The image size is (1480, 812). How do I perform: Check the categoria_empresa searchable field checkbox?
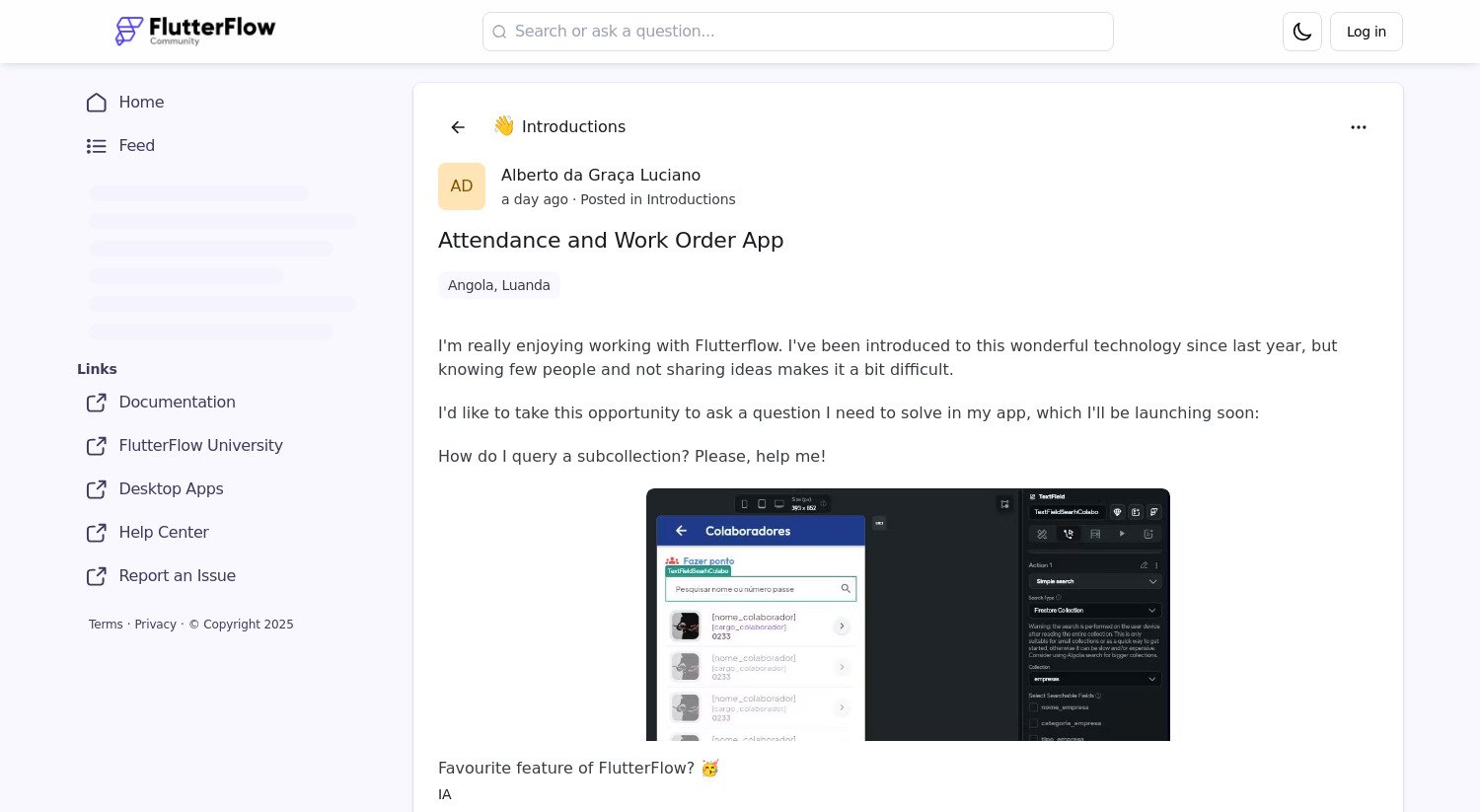tap(1034, 722)
